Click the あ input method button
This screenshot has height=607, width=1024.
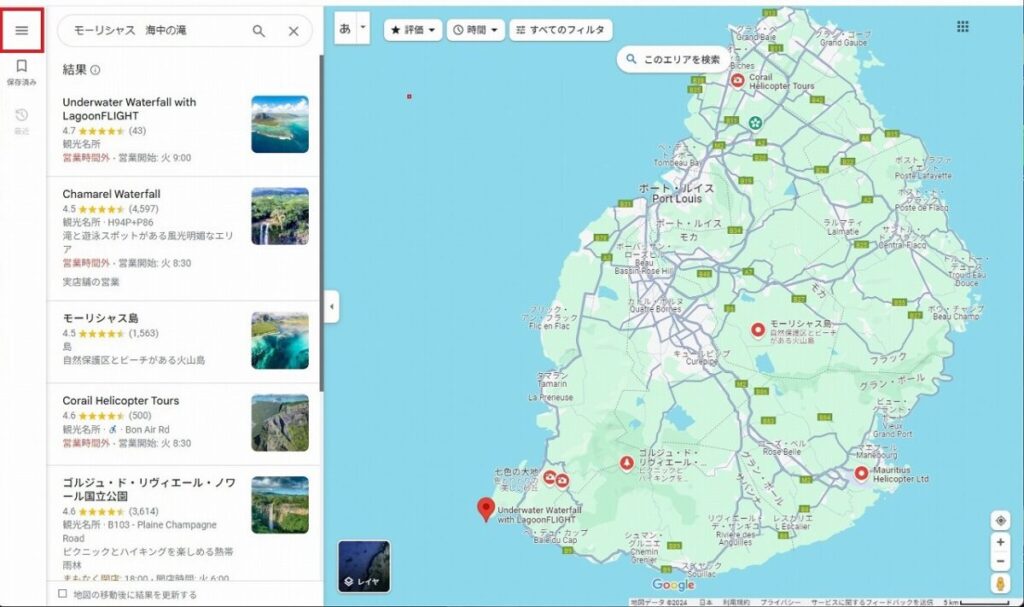[x=345, y=28]
